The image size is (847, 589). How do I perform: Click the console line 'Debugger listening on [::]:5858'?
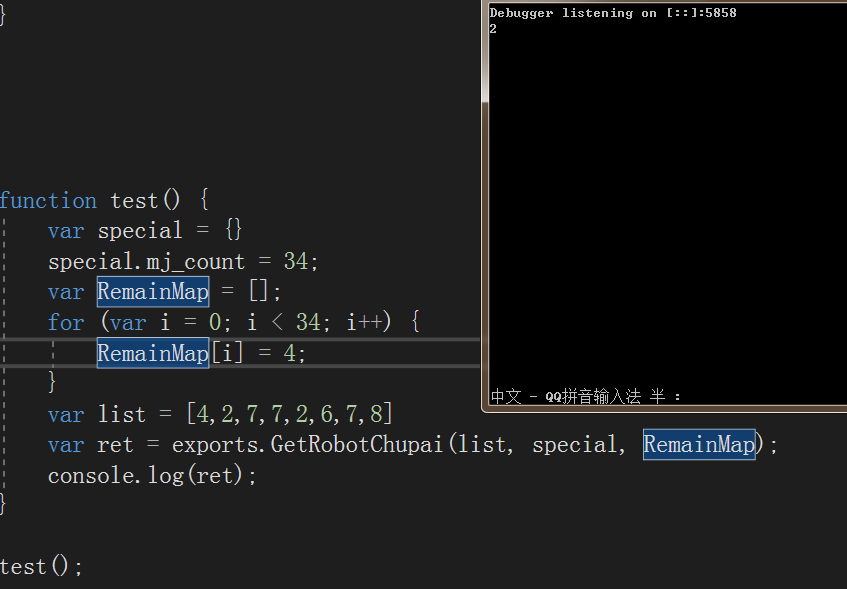613,13
